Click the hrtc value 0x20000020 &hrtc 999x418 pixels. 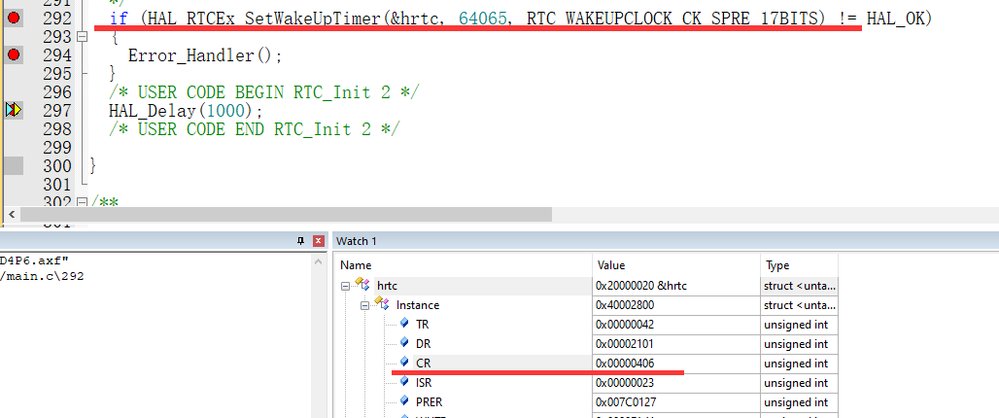click(641, 286)
